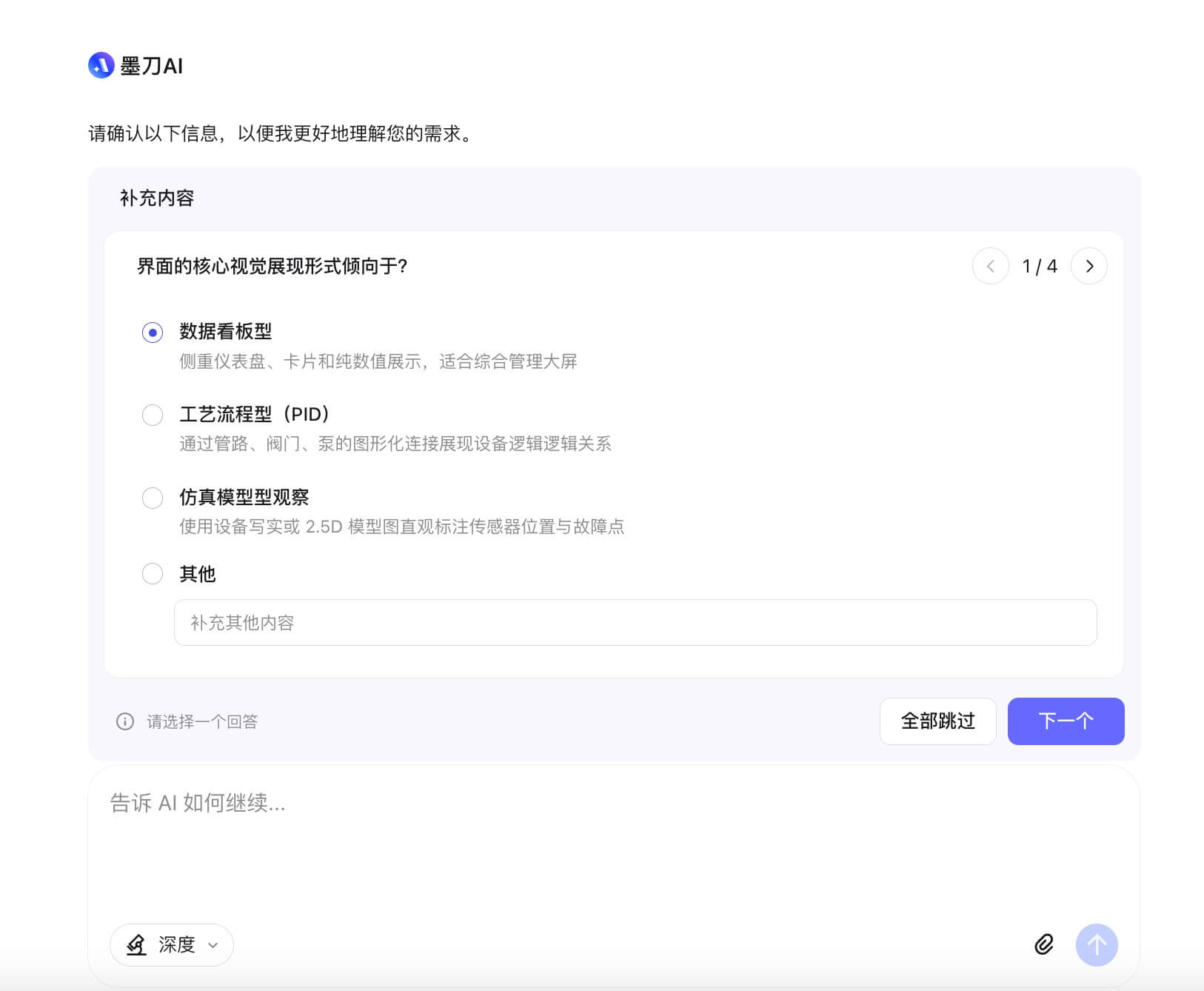Viewport: 1204px width, 991px height.
Task: Click the AI avatar at the top left
Action: [x=101, y=66]
